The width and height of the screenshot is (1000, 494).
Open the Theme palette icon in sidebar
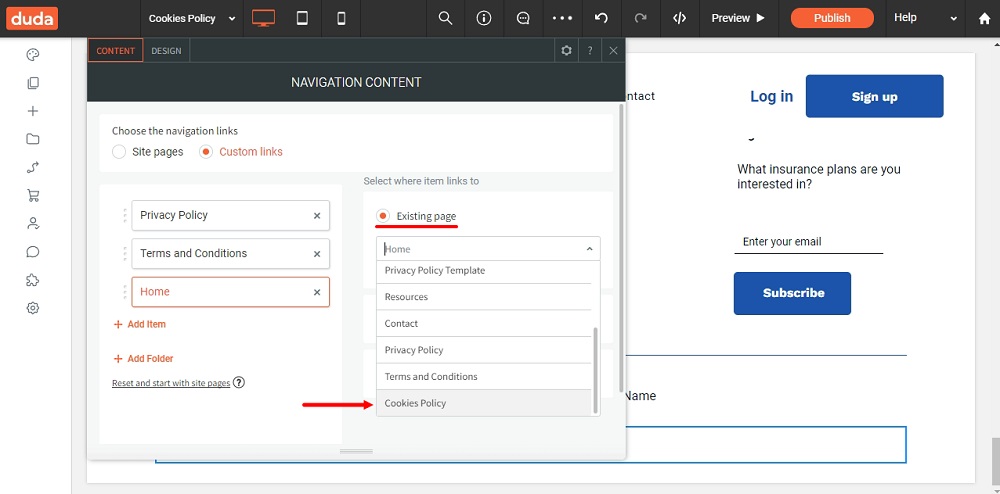(x=33, y=55)
